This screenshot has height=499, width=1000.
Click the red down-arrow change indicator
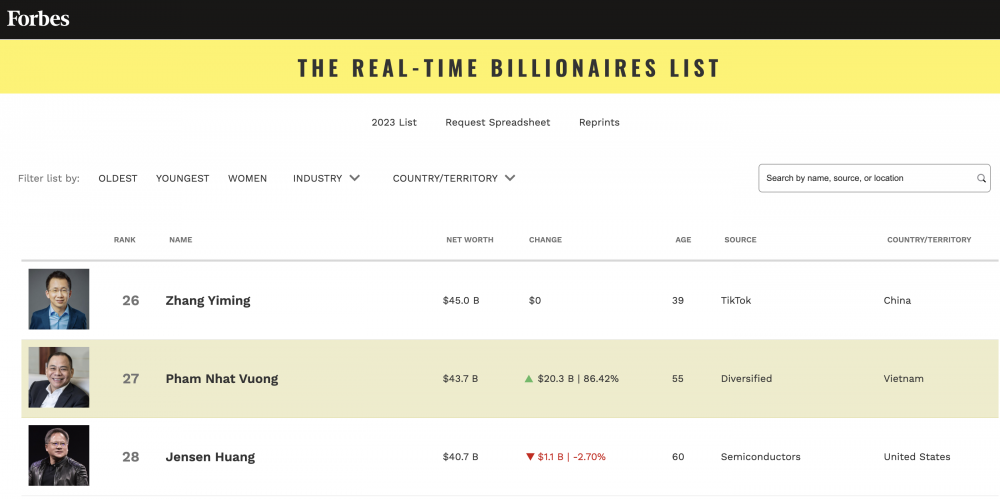529,457
